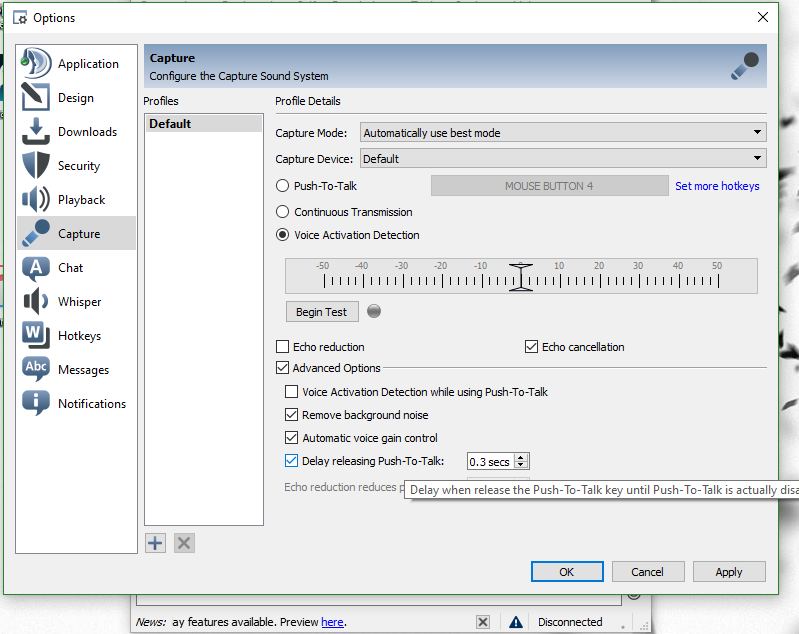This screenshot has height=634, width=799.
Task: Confirm settings with the OK button
Action: click(567, 571)
